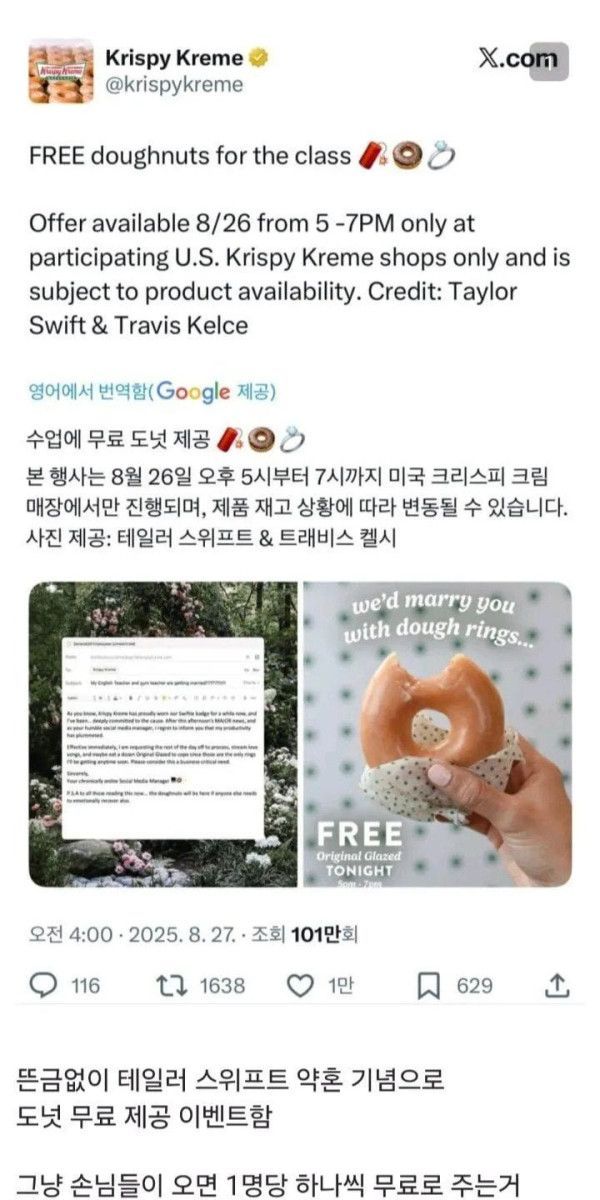Click the 629 bookmarks count
Viewport: 600px width, 1200px height.
(474, 986)
